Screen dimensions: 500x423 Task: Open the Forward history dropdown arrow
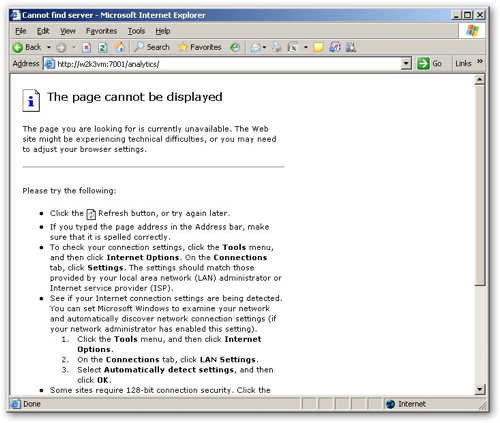tap(74, 48)
